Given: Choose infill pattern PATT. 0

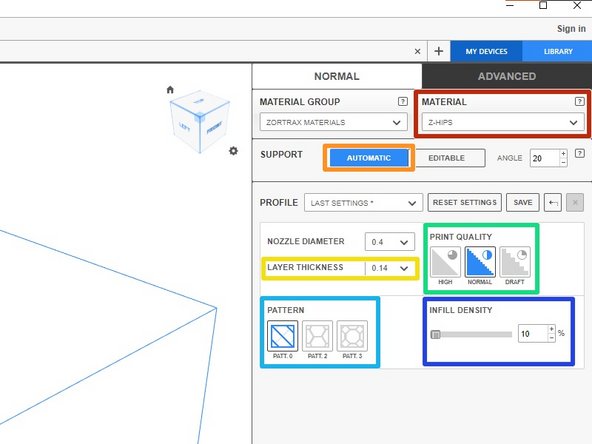Looking at the screenshot, I should pos(282,336).
